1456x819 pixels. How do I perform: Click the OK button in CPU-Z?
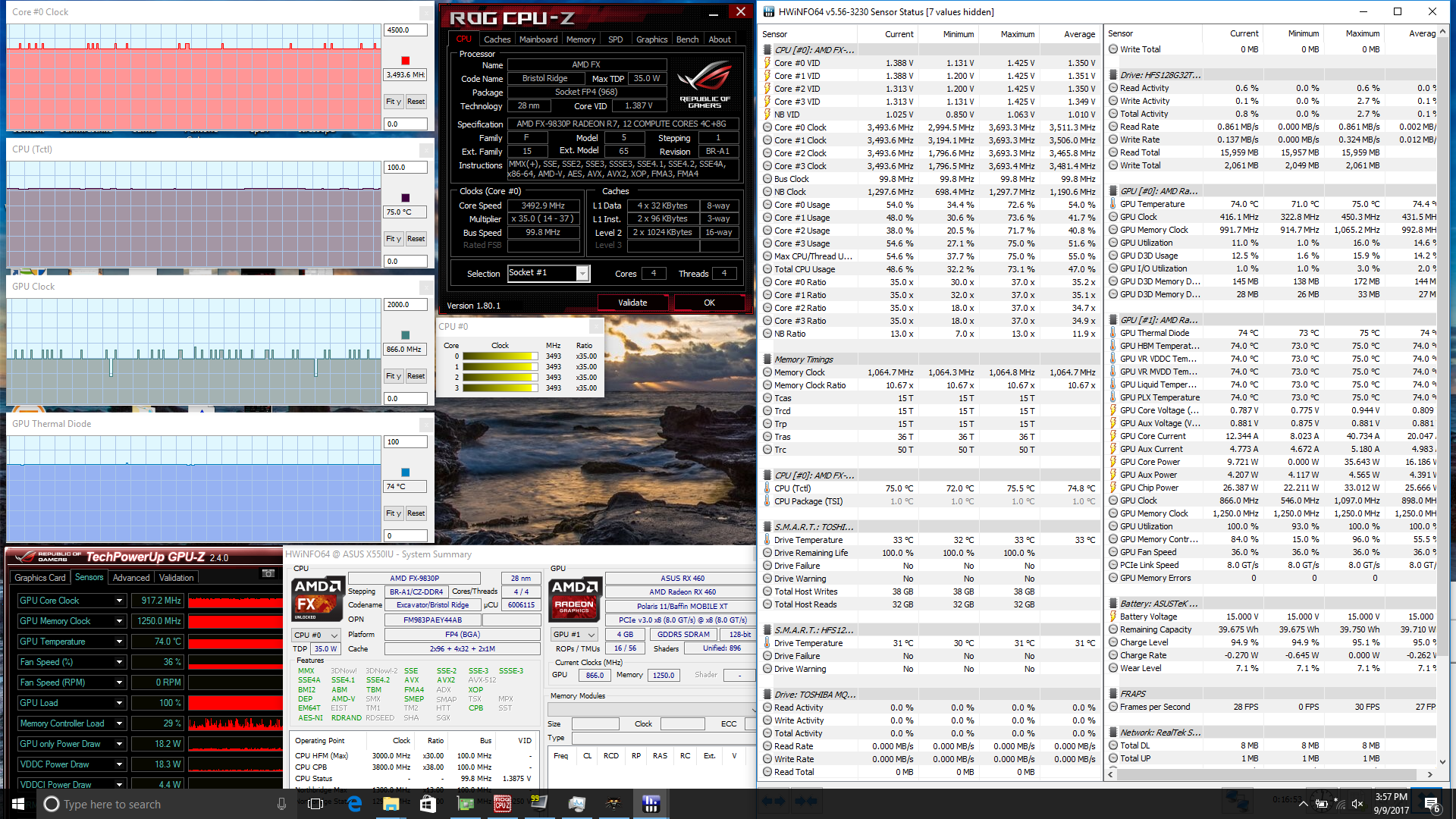(709, 303)
